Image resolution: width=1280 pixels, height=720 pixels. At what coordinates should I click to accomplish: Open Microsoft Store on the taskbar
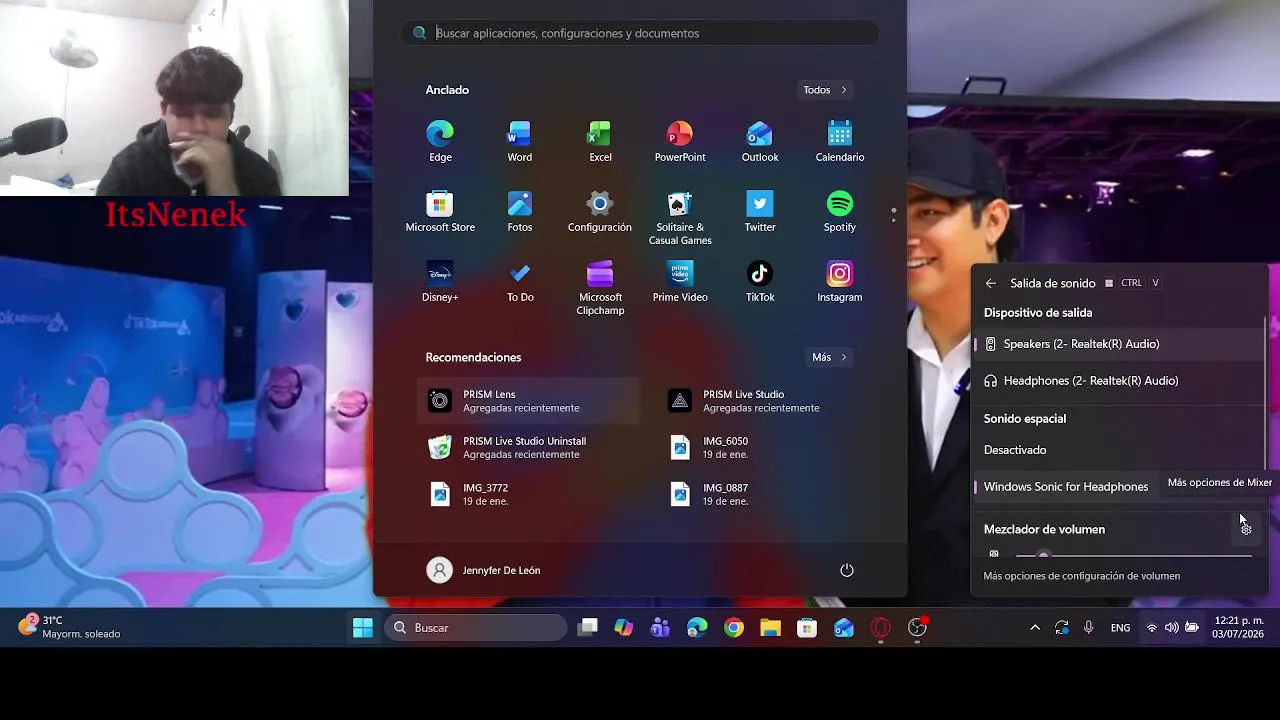807,628
